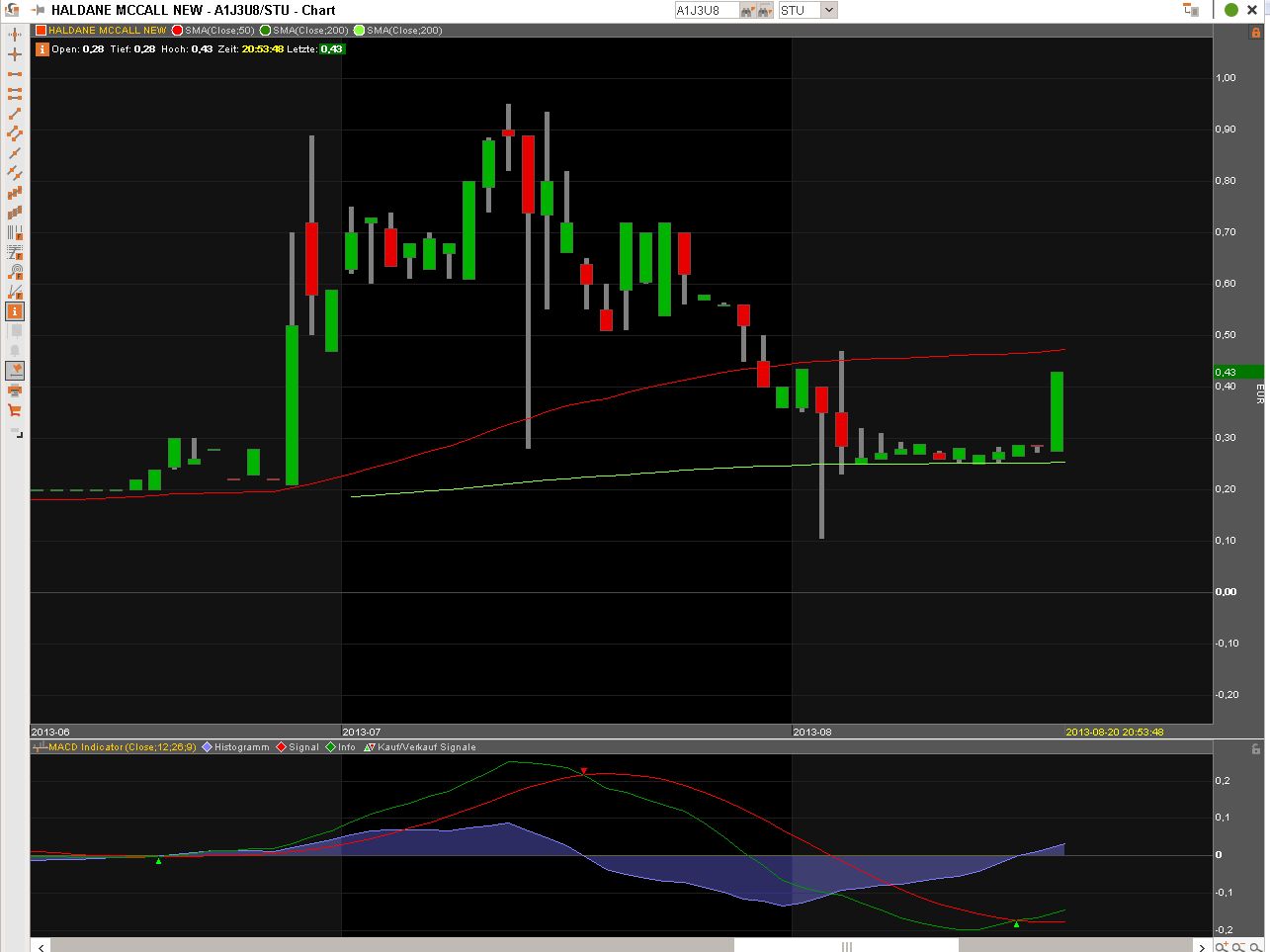Click the red MACD sell signal triangle
This screenshot has width=1270, height=952.
[x=584, y=770]
